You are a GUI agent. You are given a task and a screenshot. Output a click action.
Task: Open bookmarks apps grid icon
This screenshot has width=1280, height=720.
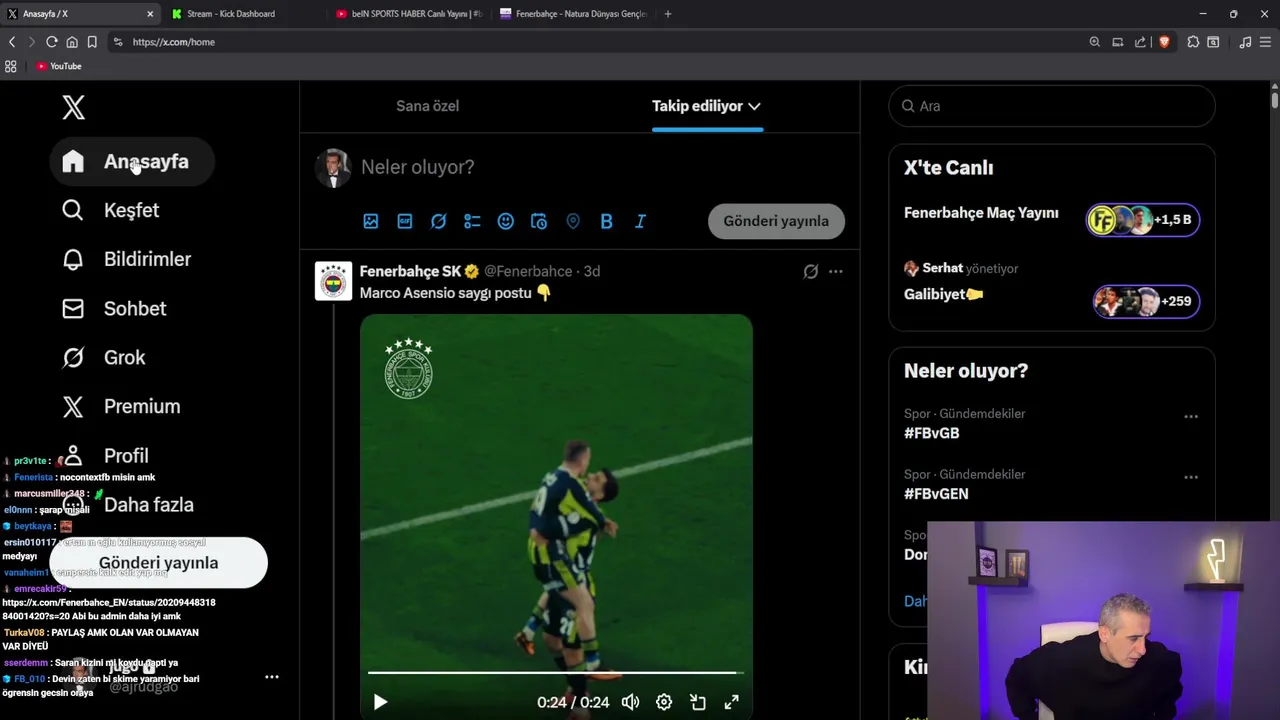[x=11, y=66]
